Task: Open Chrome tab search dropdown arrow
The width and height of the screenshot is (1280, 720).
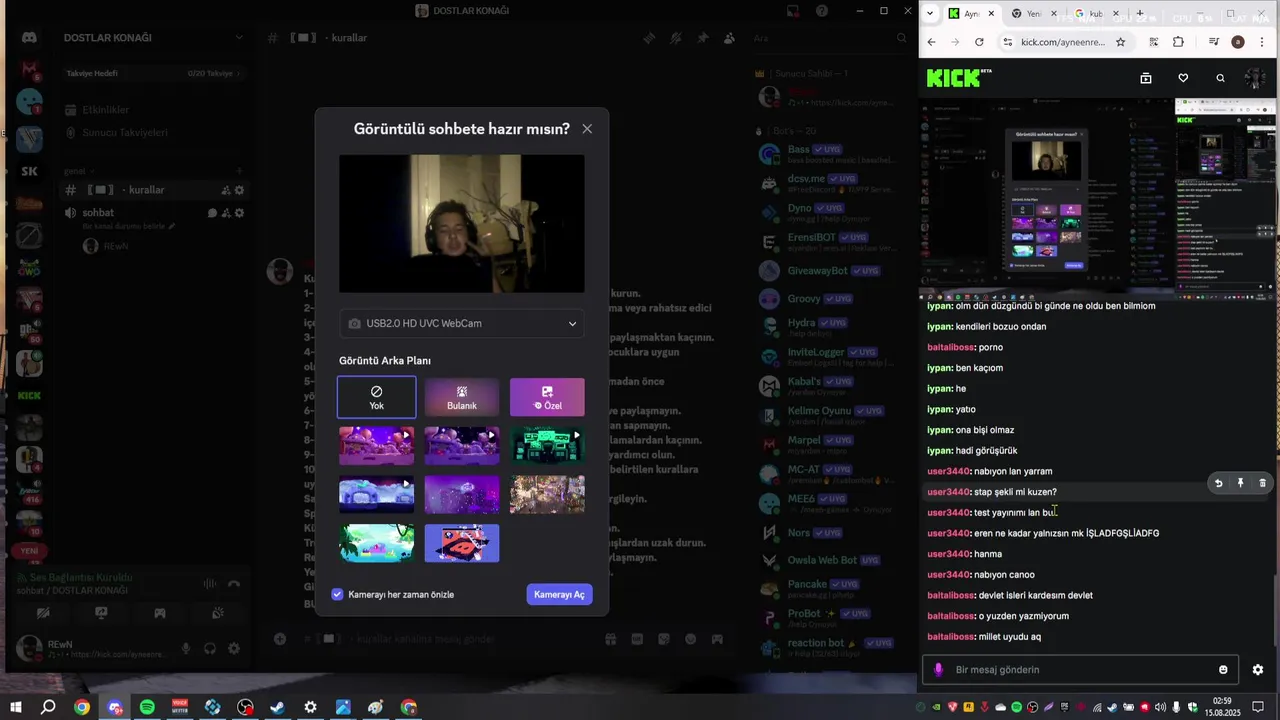Action: [930, 14]
